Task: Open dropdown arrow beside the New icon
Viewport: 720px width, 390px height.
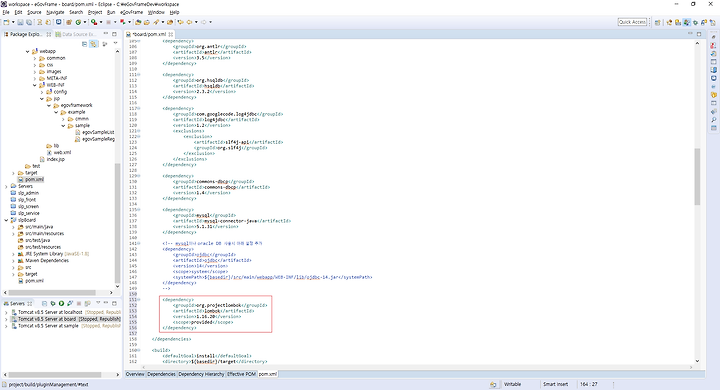Action: click(x=13, y=22)
